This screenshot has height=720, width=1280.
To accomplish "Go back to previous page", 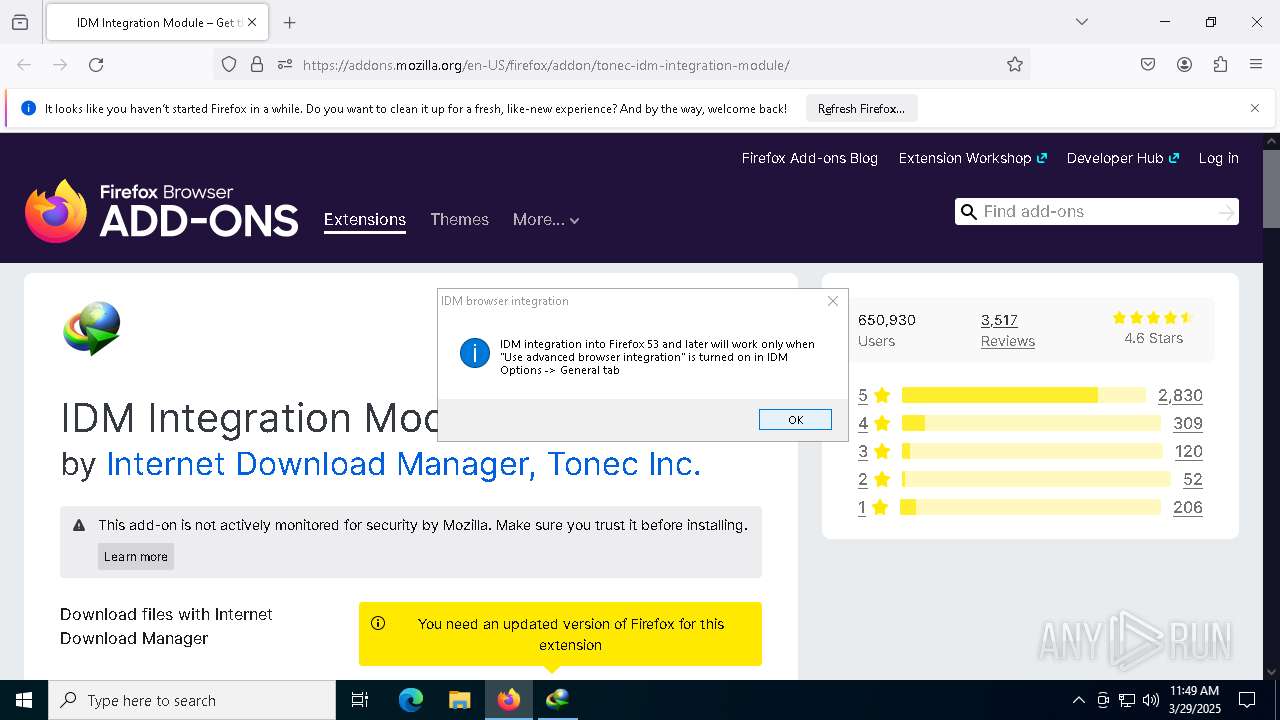I will tap(24, 65).
